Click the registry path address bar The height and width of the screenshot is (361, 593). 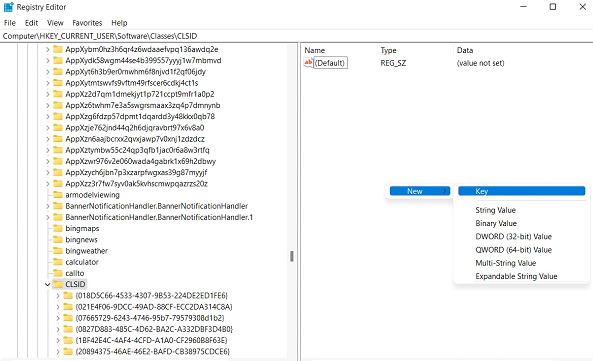pos(296,36)
